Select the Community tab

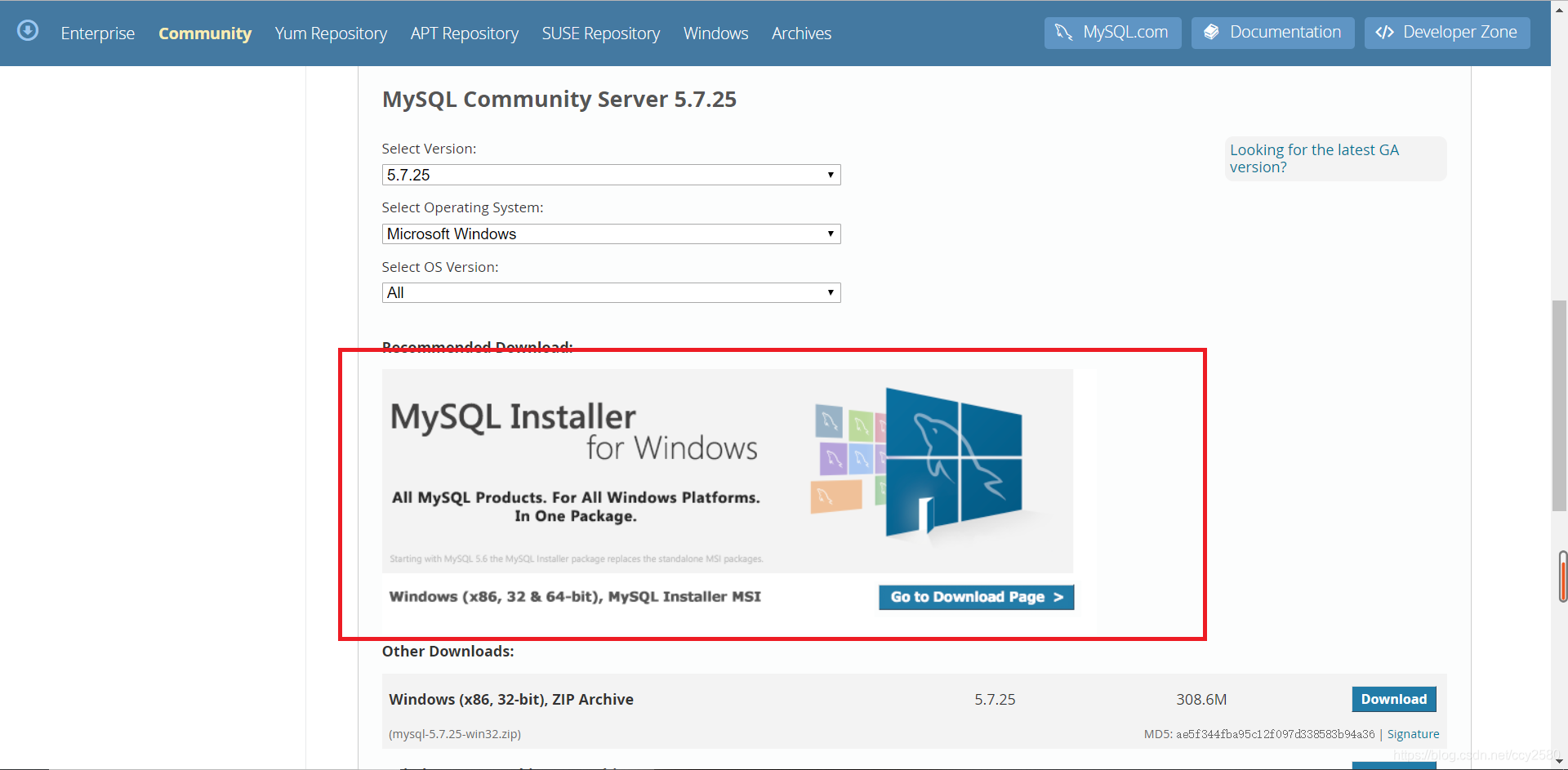[x=205, y=33]
